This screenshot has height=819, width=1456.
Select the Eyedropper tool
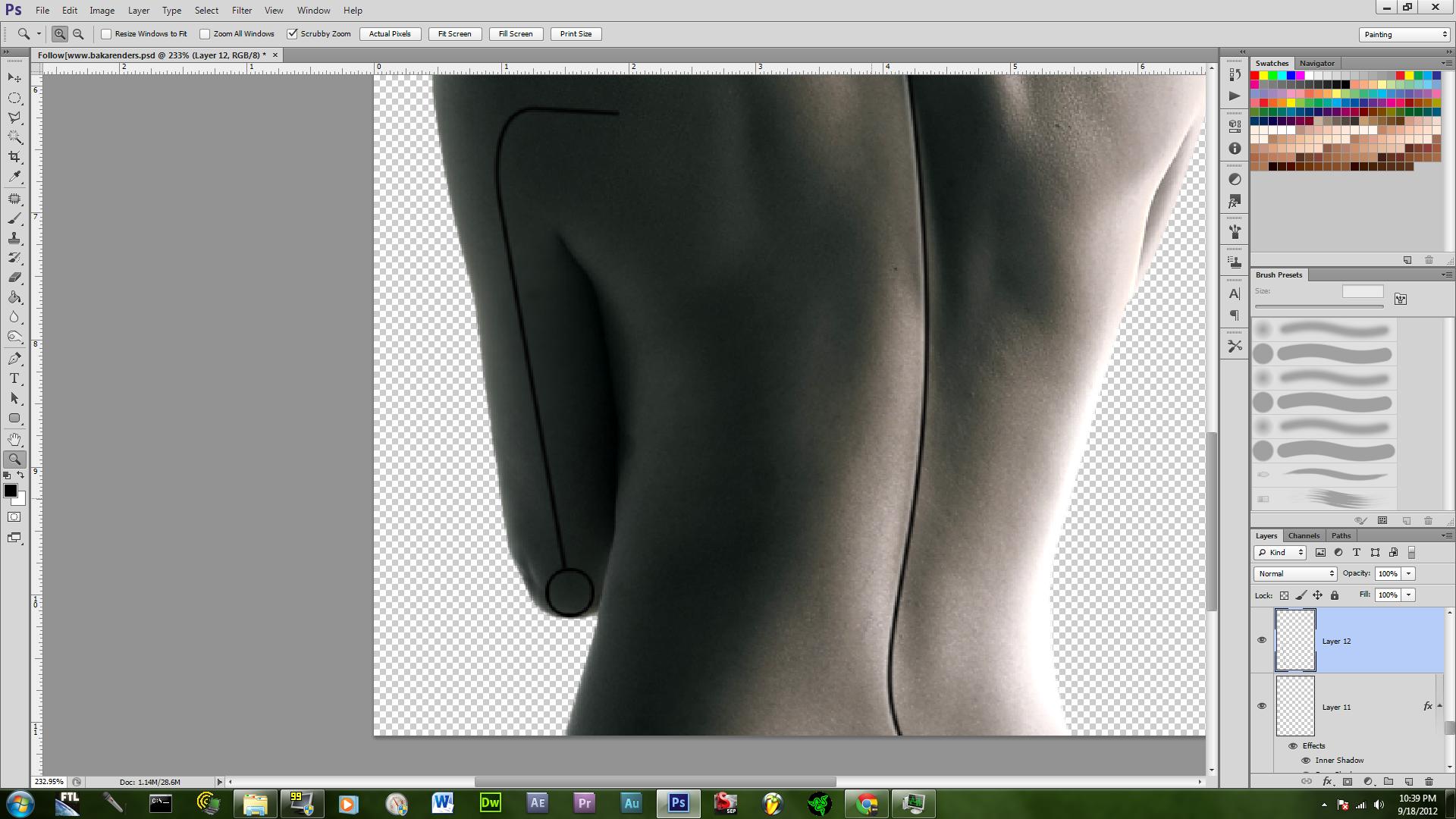point(14,177)
